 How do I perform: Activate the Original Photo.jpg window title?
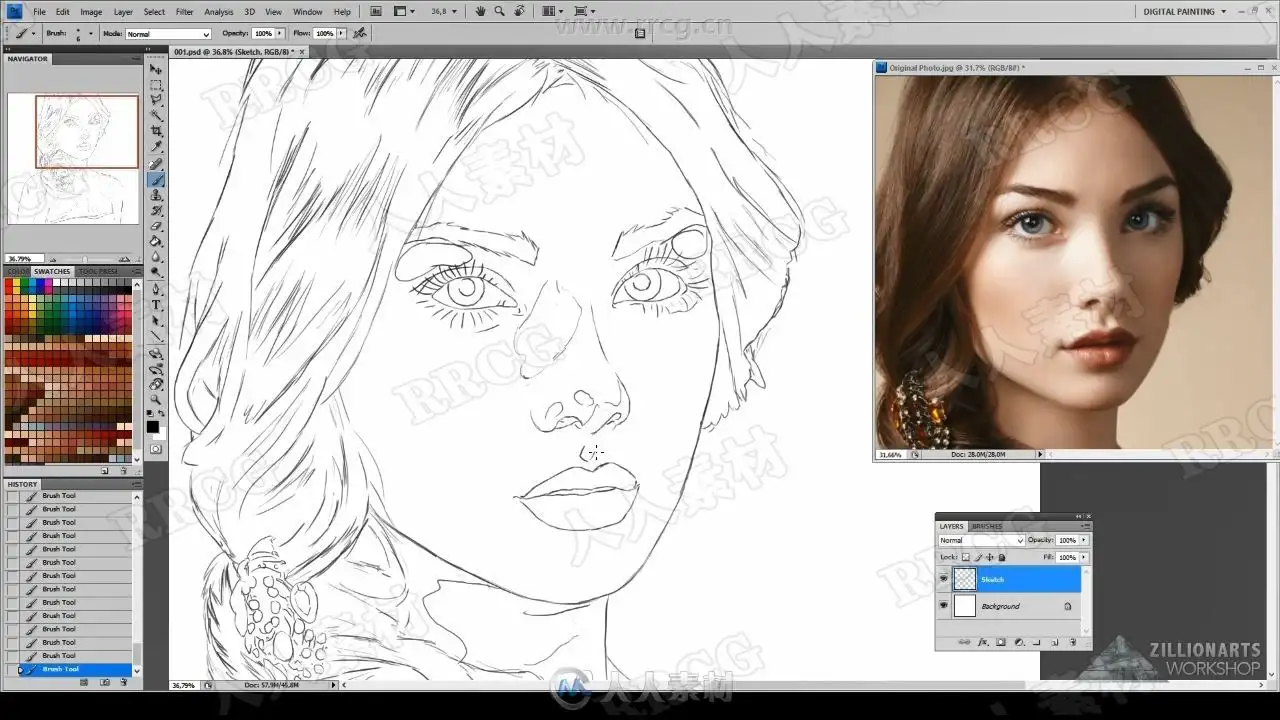950,68
